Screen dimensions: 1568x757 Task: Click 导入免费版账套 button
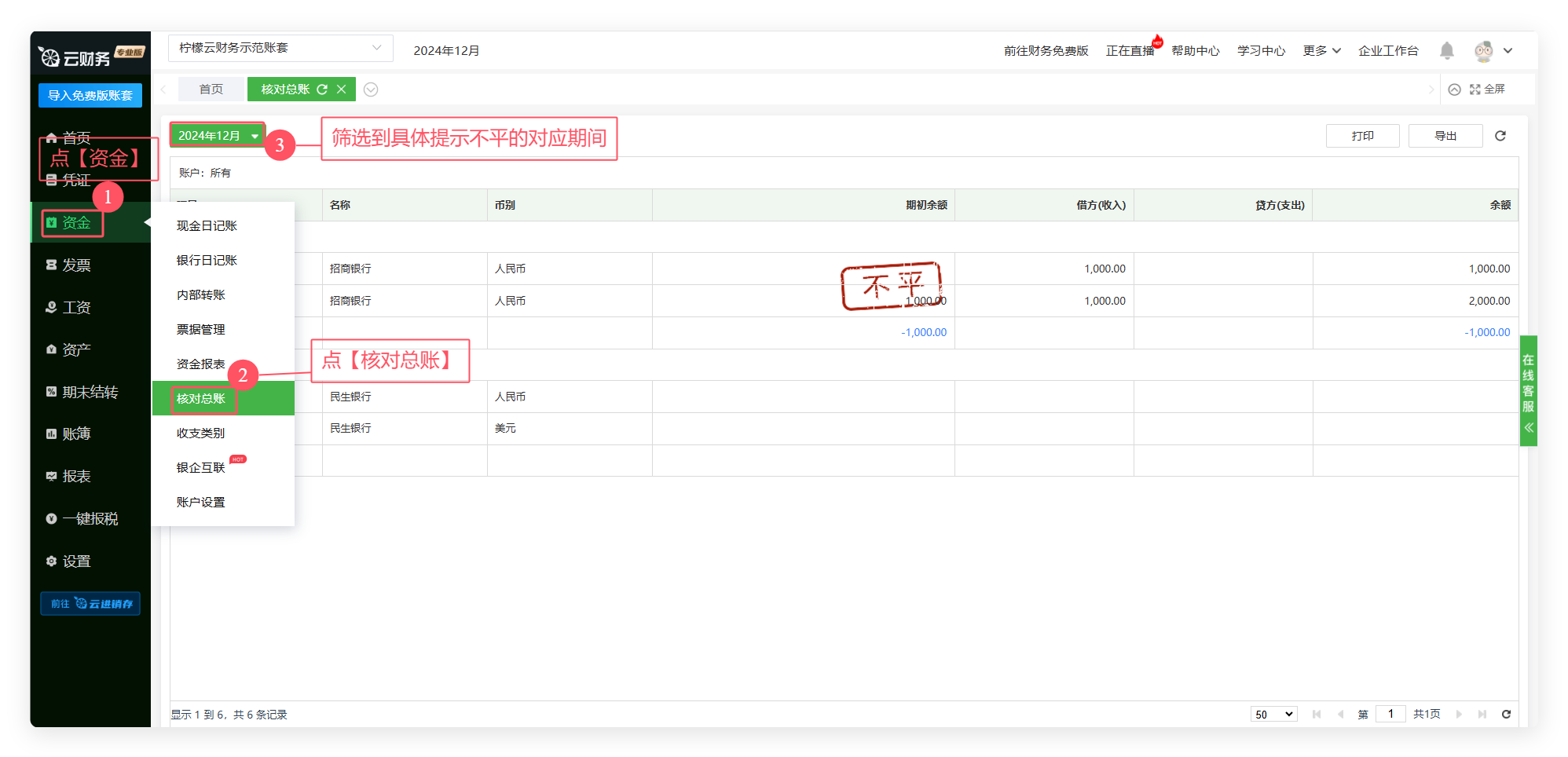90,95
